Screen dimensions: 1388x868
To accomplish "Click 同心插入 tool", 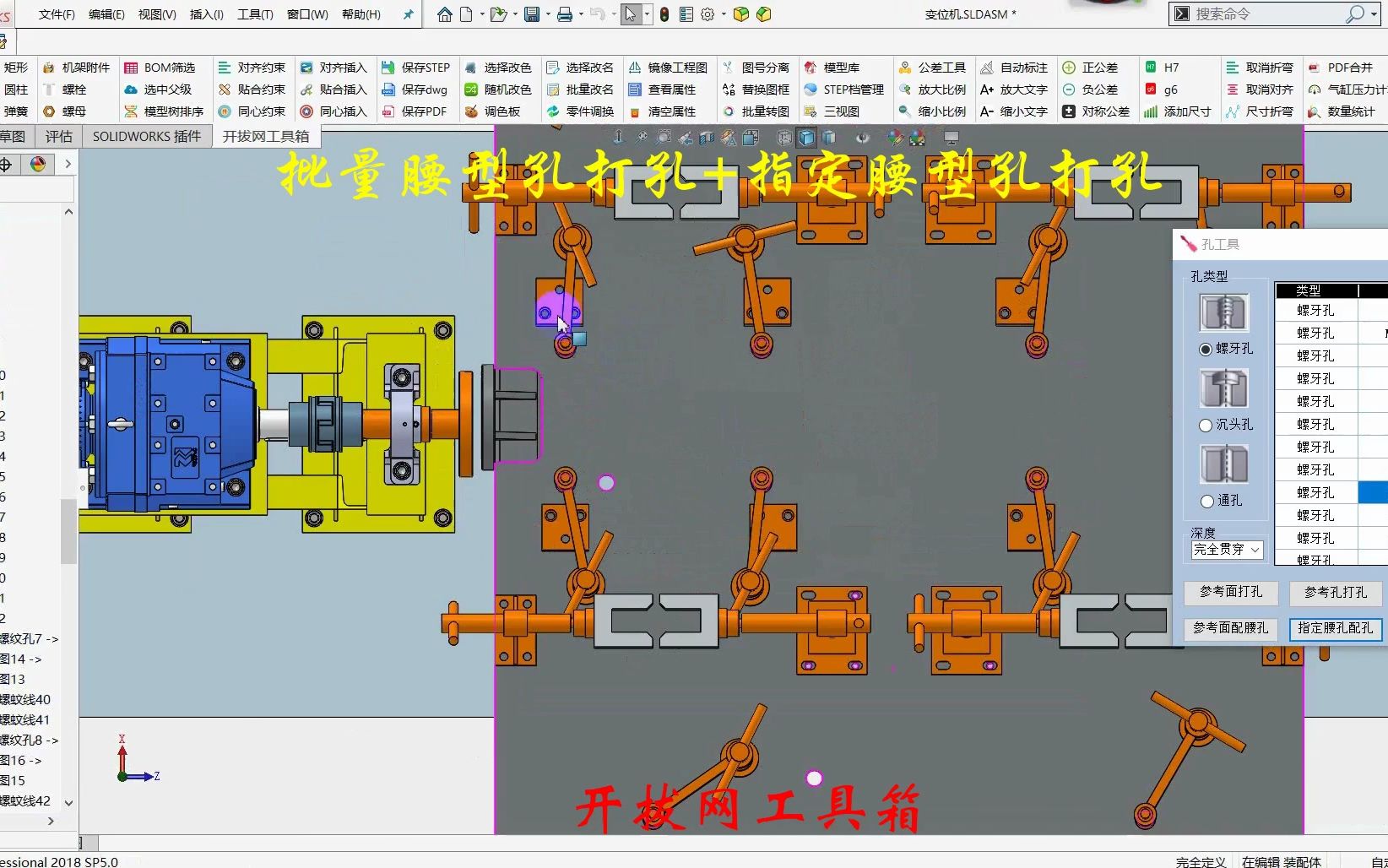I will point(333,111).
